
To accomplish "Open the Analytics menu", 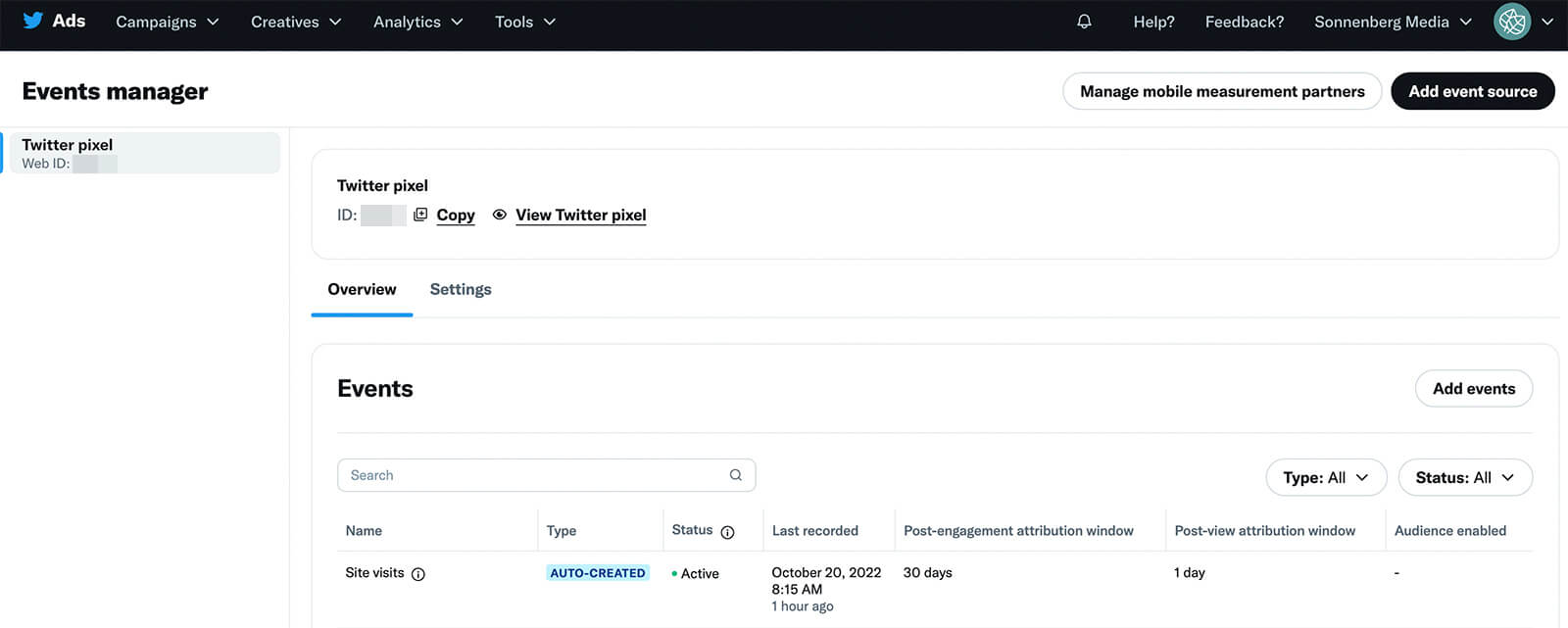I will coord(418,22).
